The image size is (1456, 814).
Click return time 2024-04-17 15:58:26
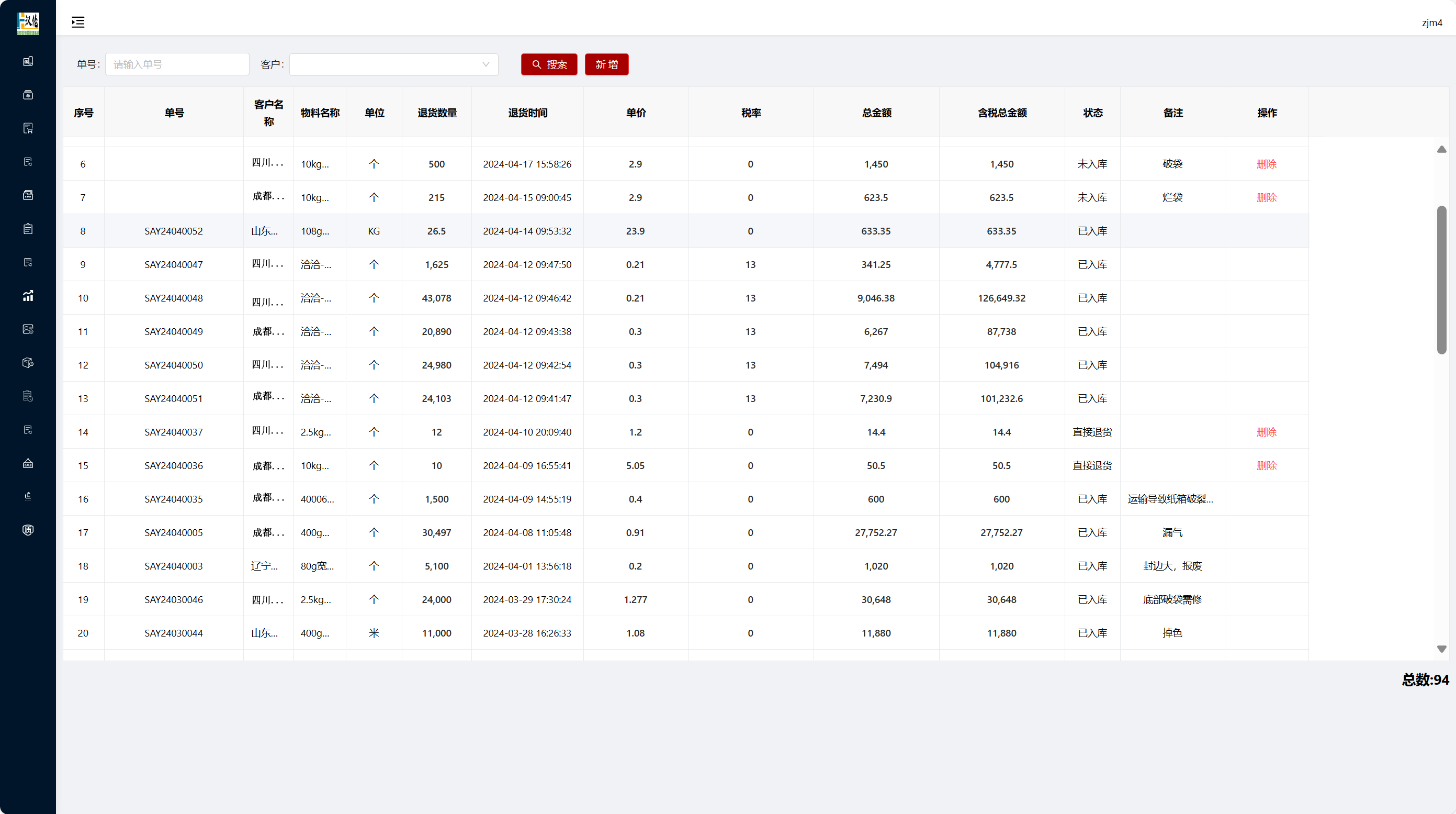click(527, 164)
